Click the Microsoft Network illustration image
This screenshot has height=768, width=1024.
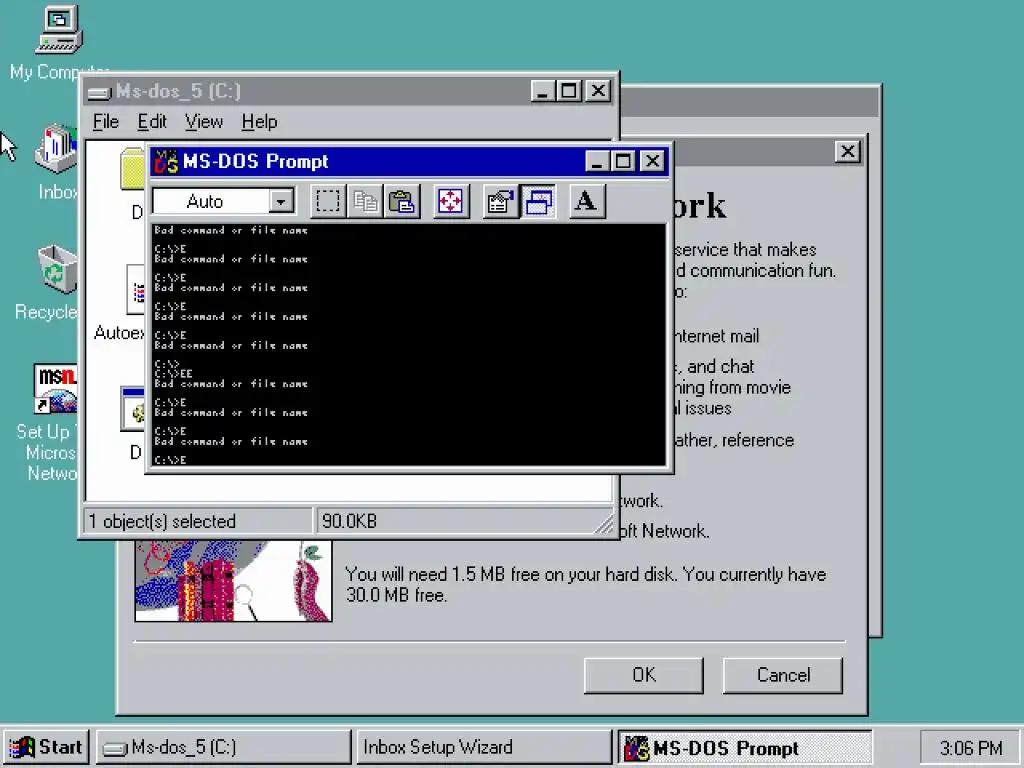coord(233,580)
